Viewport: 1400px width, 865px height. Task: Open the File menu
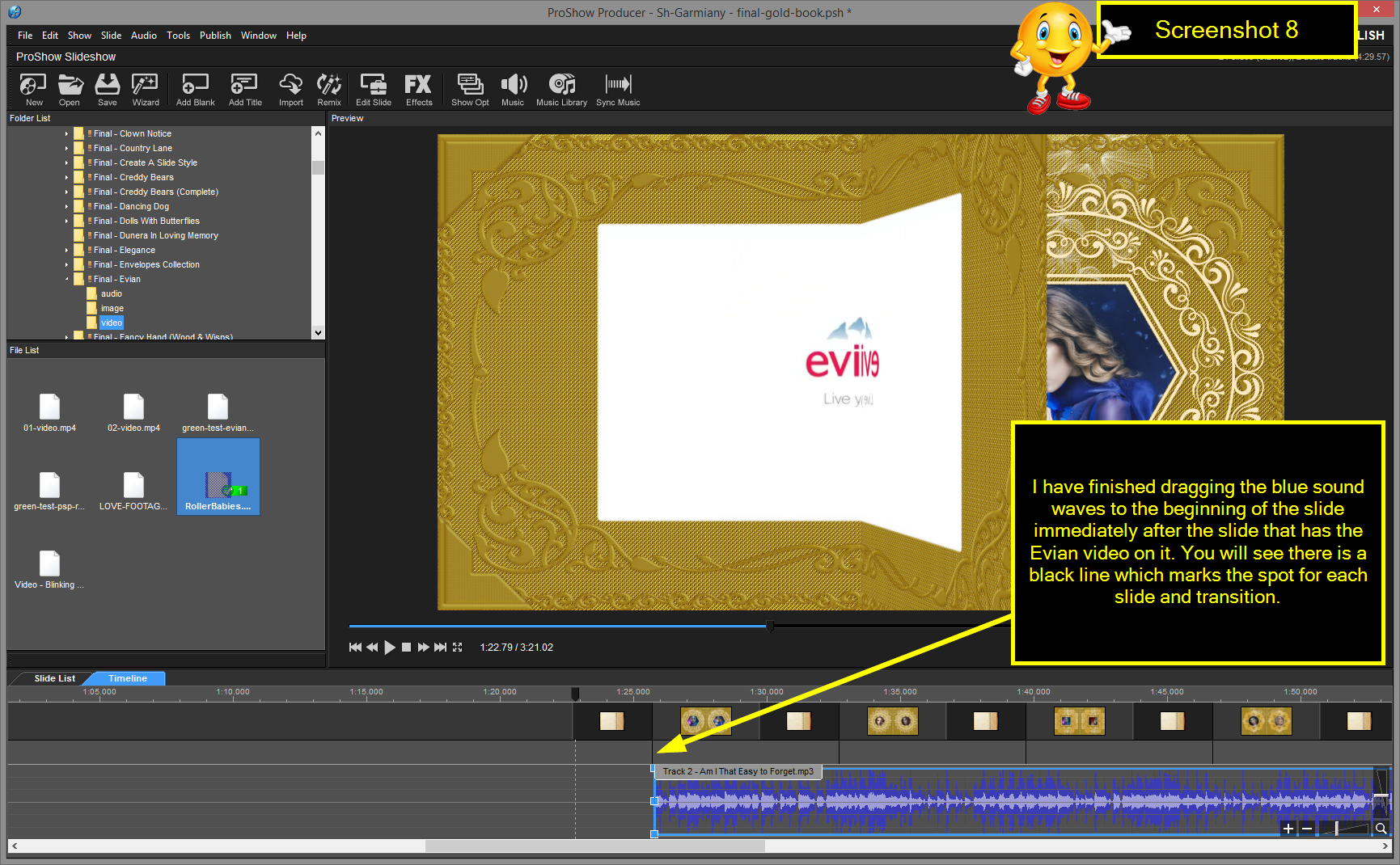point(25,36)
